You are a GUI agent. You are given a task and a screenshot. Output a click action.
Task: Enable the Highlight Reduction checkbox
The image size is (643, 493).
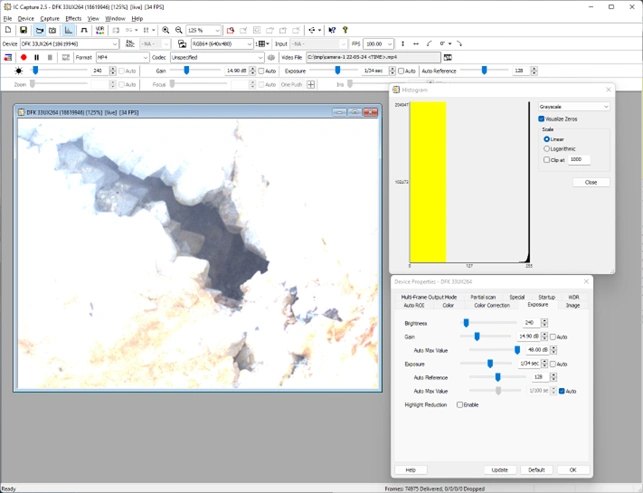coord(460,404)
